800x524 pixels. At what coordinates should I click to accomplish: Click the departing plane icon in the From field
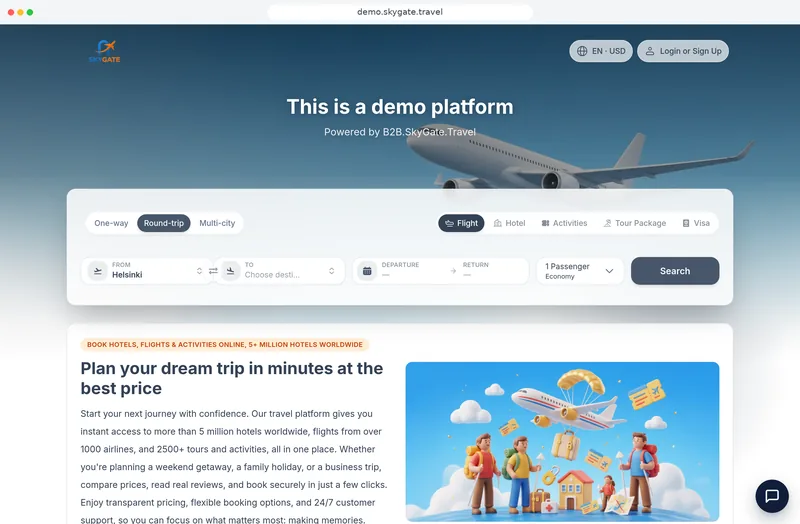(x=97, y=271)
